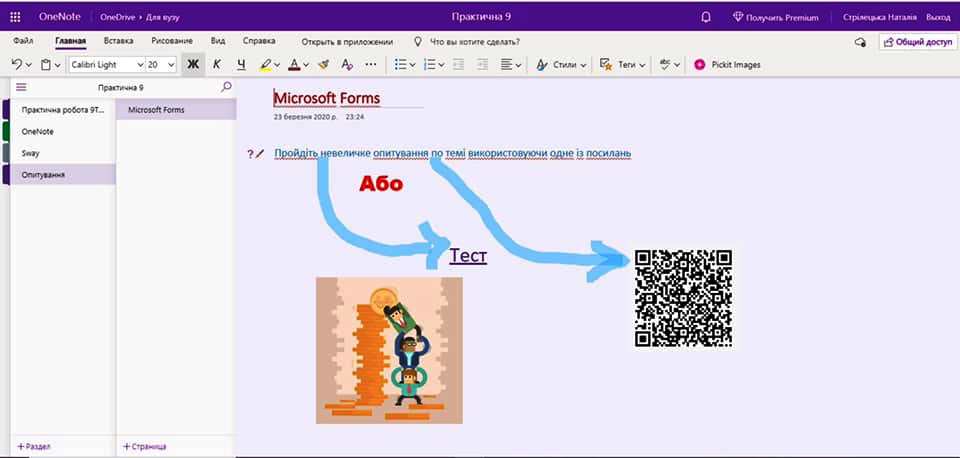960x458 pixels.
Task: Toggle the navigation pane hamburger icon
Action: pos(21,87)
